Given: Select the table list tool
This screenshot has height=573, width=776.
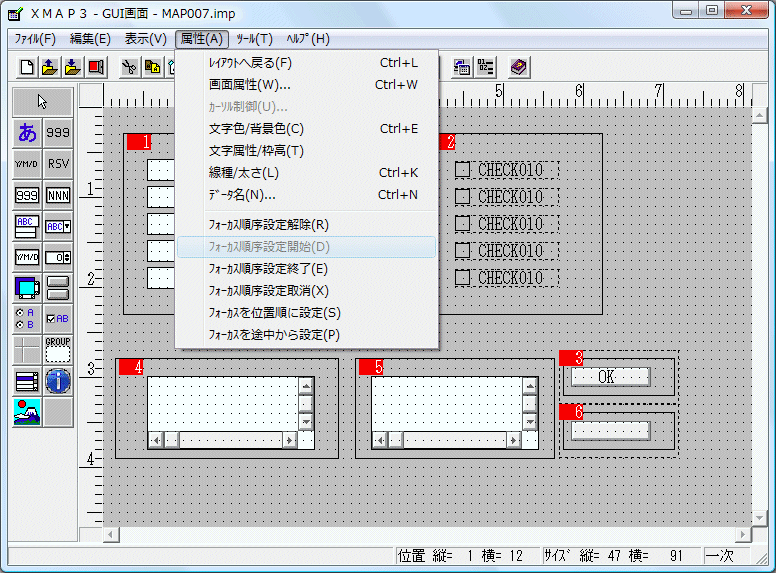Looking at the screenshot, I should click(x=27, y=382).
